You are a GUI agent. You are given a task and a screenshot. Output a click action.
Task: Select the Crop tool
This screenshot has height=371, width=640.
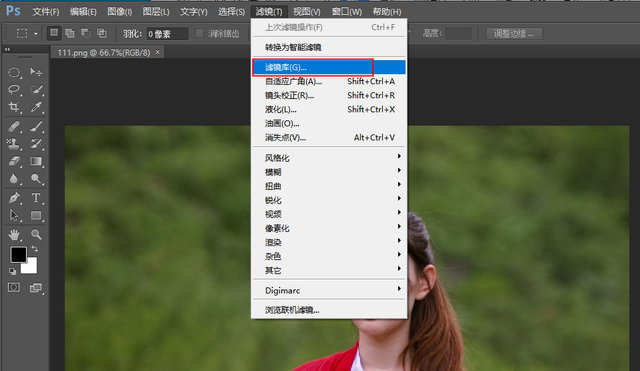tap(14, 107)
